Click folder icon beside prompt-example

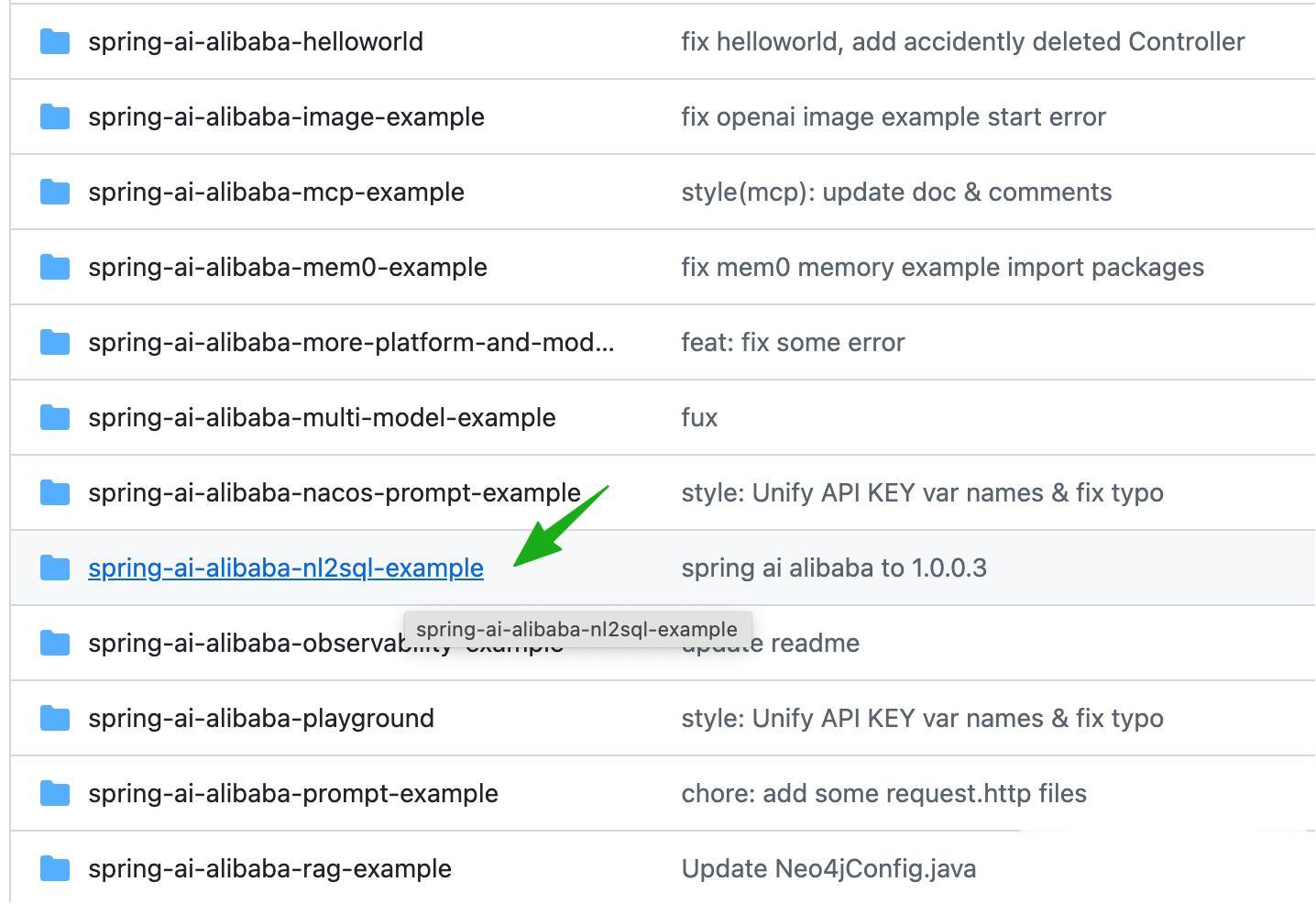click(55, 793)
